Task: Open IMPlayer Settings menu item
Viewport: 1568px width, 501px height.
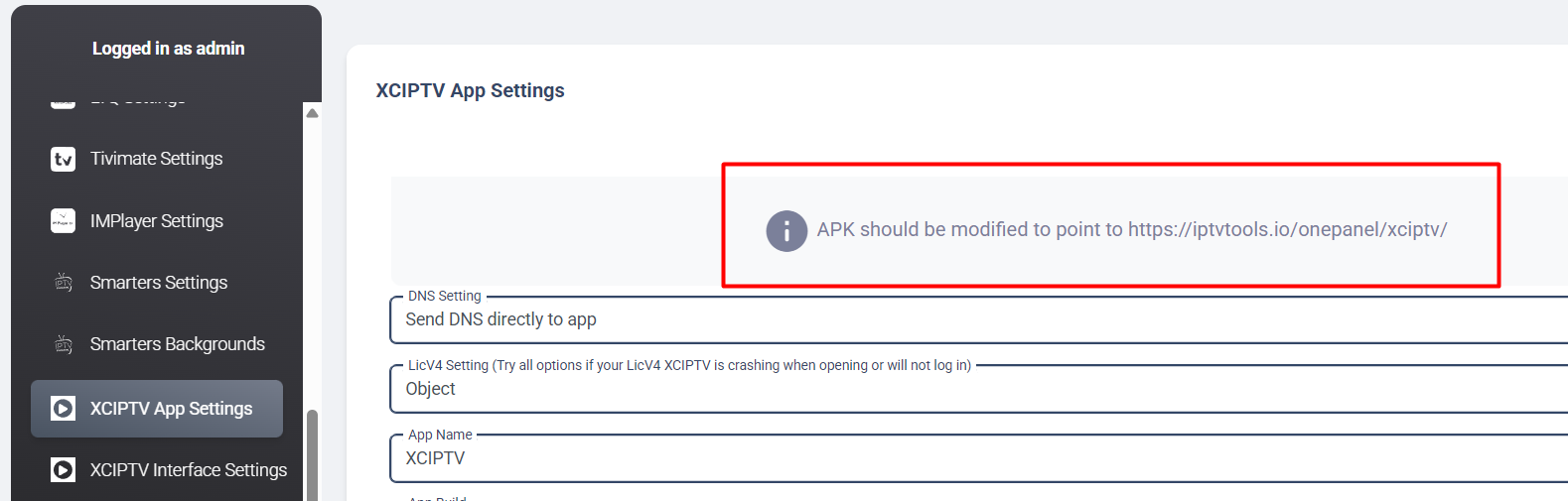Action: pyautogui.click(x=157, y=220)
